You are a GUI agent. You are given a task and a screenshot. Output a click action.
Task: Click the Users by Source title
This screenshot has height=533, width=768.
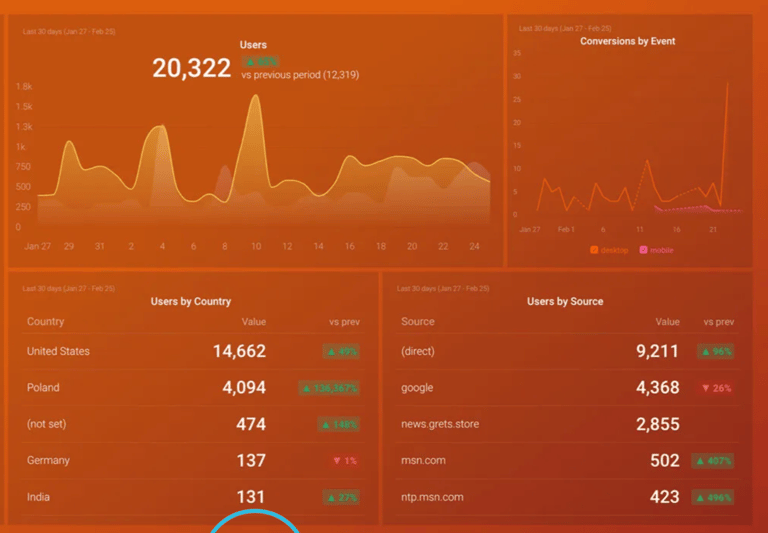coord(565,301)
